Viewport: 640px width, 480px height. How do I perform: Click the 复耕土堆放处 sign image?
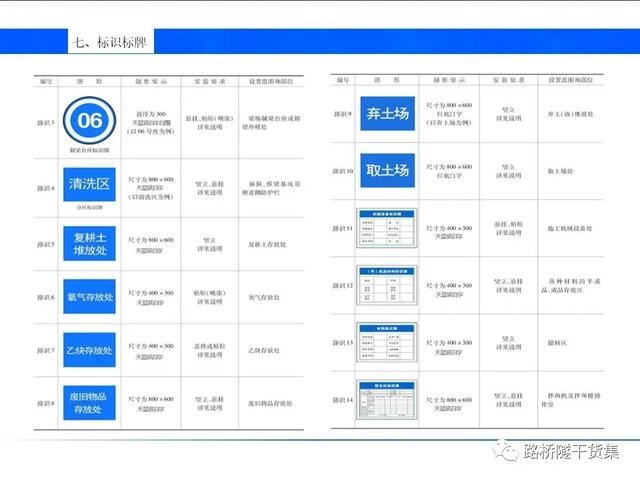click(x=90, y=241)
